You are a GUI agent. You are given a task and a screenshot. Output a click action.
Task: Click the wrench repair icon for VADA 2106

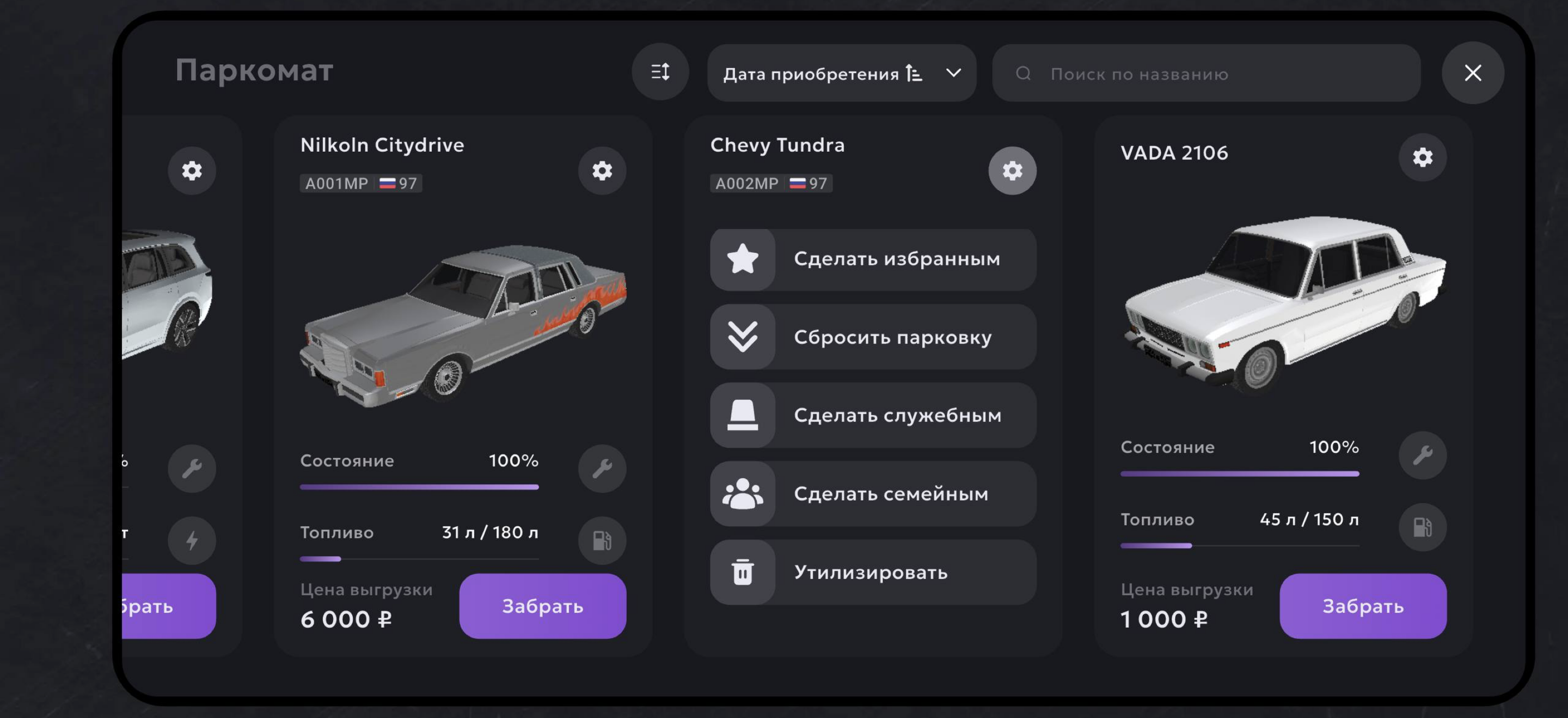pos(1423,455)
